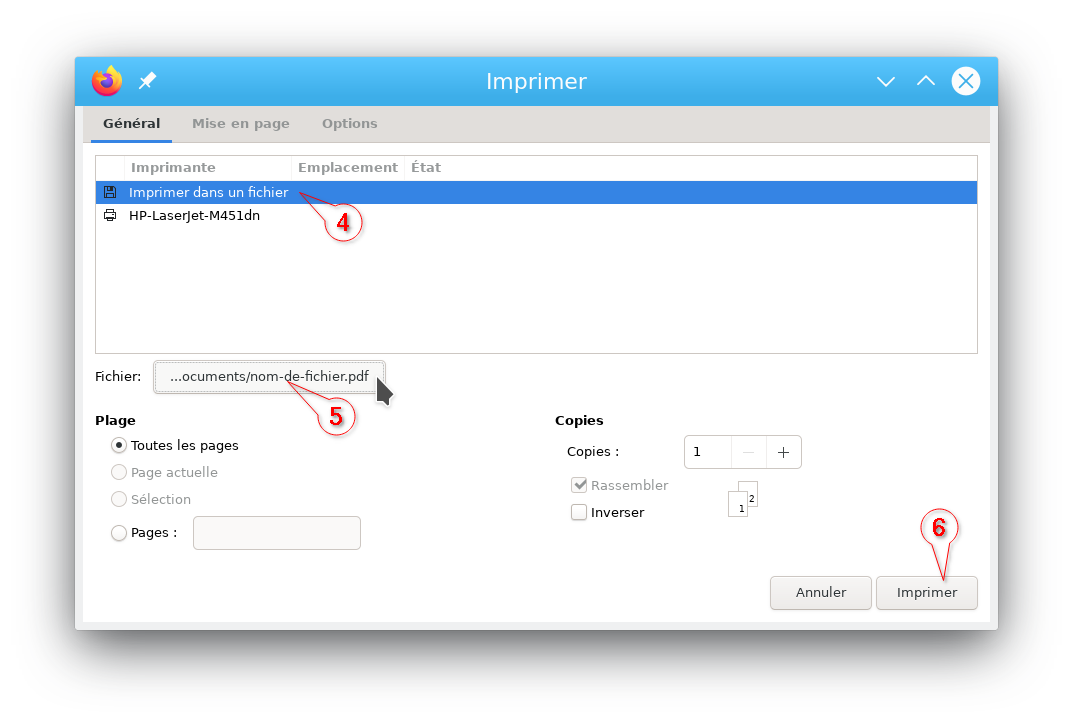Select the Sélection radio button
This screenshot has width=1073, height=723.
coord(119,499)
